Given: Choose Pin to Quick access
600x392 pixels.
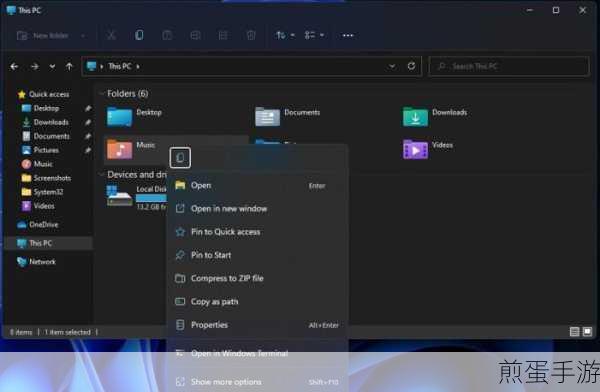Looking at the screenshot, I should click(x=257, y=232).
